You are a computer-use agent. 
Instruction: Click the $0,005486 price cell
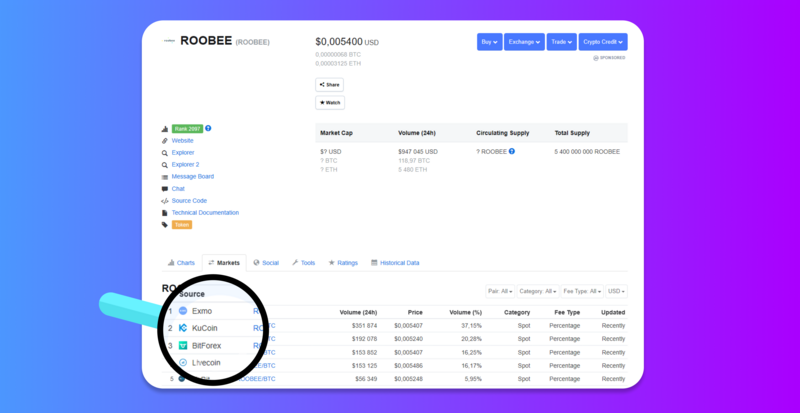coord(408,366)
